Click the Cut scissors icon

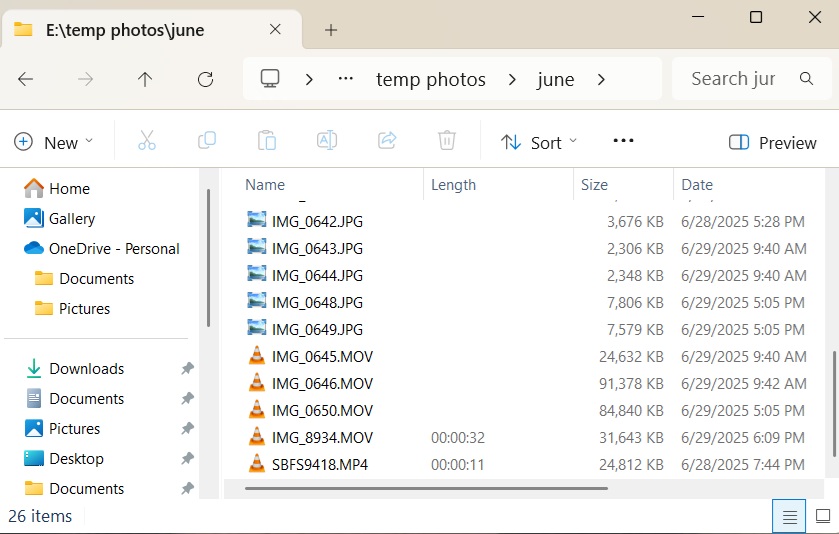[x=147, y=142]
